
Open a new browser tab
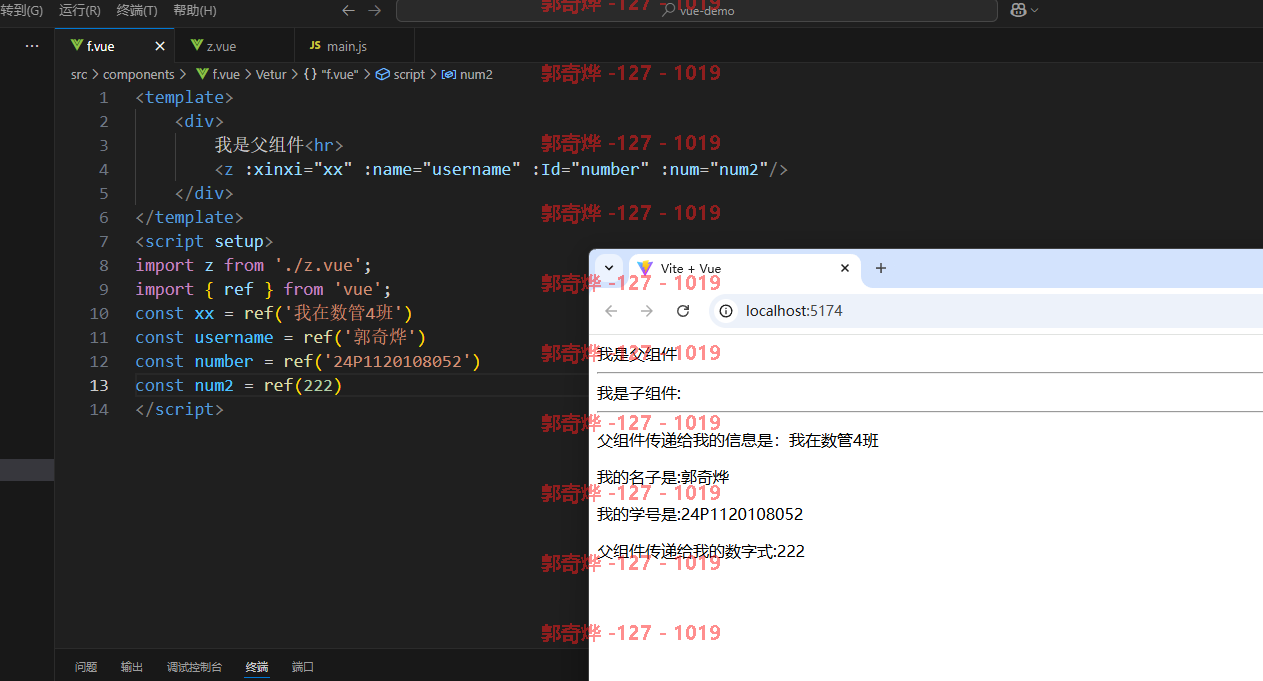pyautogui.click(x=881, y=268)
